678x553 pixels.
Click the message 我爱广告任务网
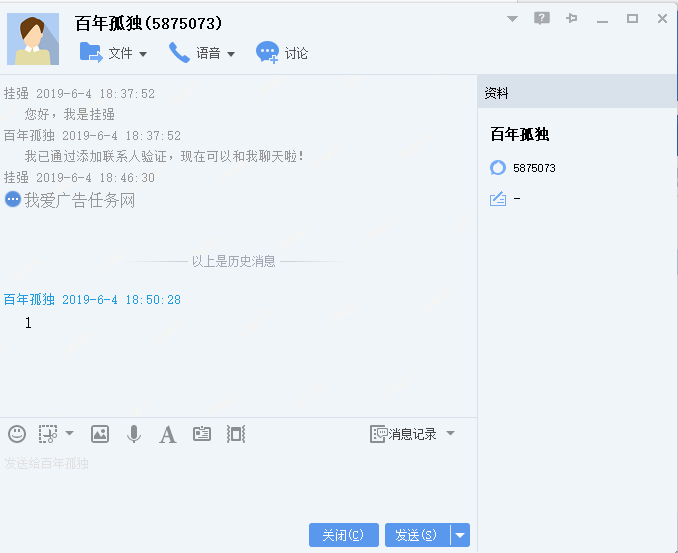click(80, 200)
